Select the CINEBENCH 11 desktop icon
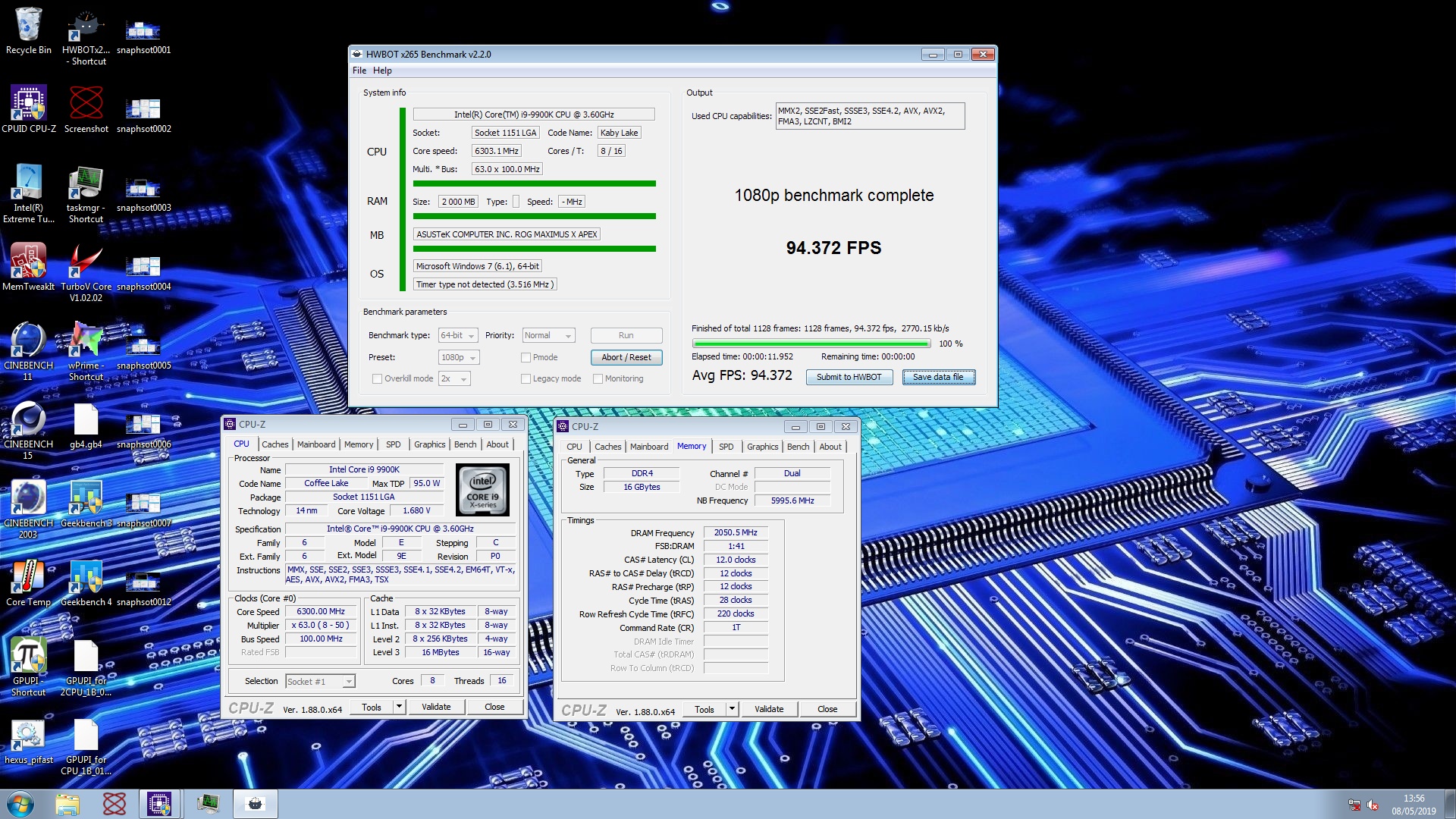Image resolution: width=1456 pixels, height=819 pixels. coord(29,352)
